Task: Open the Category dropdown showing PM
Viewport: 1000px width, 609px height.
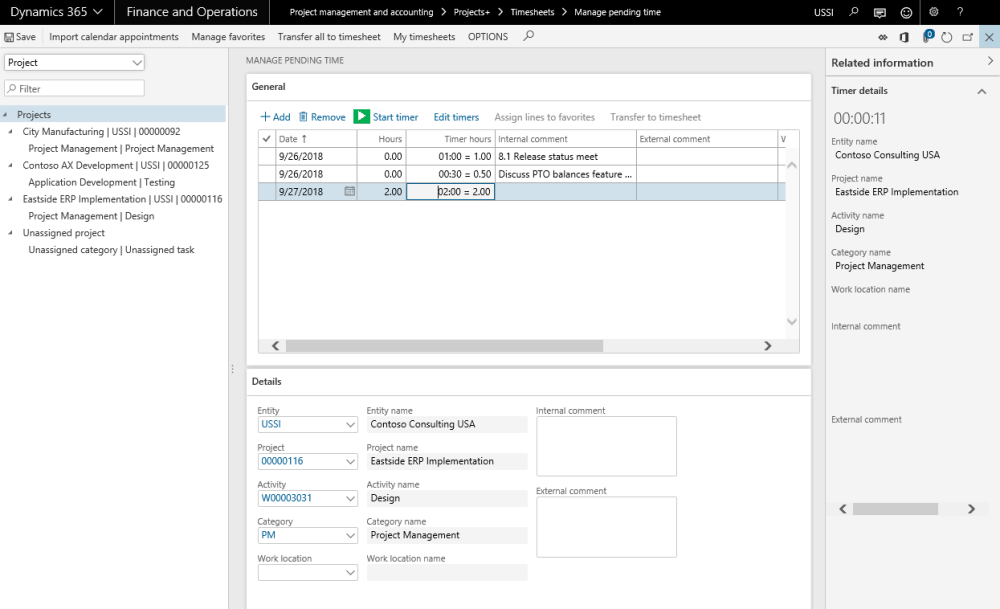Action: click(x=350, y=536)
